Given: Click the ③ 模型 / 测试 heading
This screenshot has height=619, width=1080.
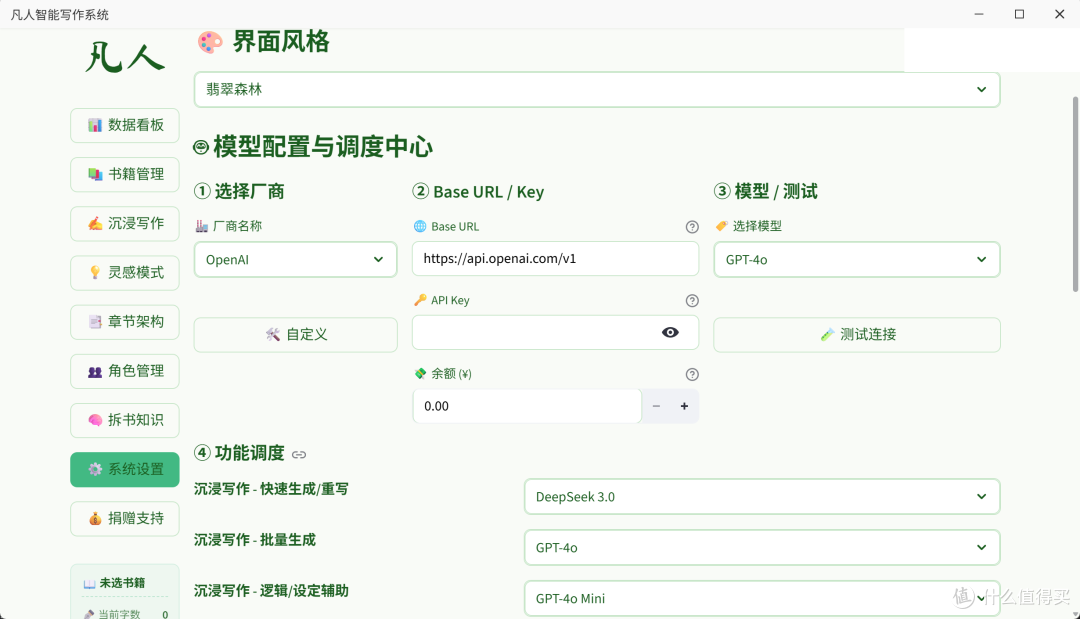Looking at the screenshot, I should coord(766,191).
